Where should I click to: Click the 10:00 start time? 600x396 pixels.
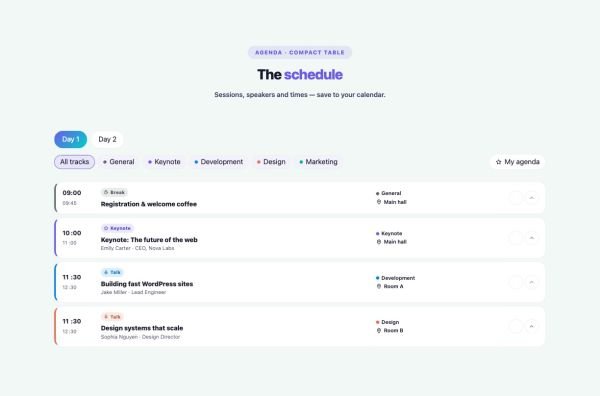coord(72,233)
